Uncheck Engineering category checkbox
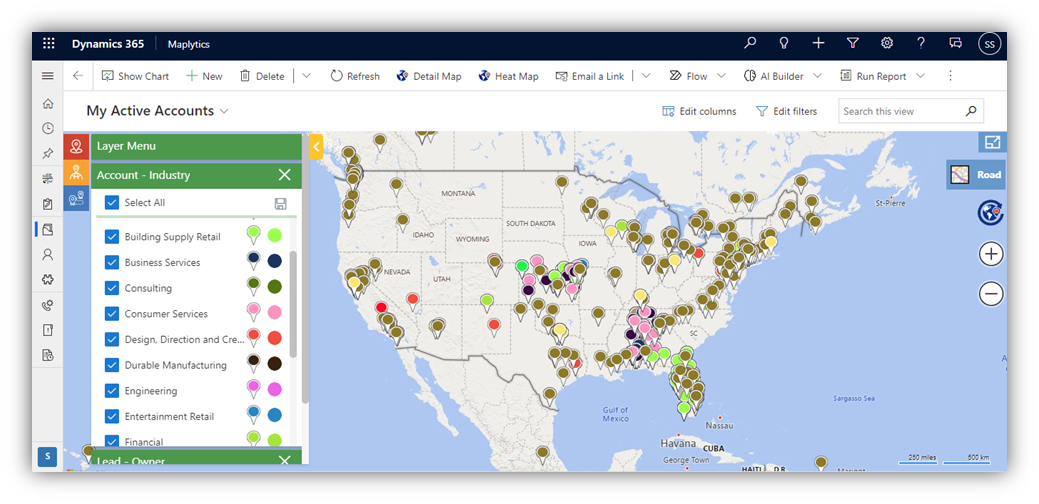 (x=112, y=391)
